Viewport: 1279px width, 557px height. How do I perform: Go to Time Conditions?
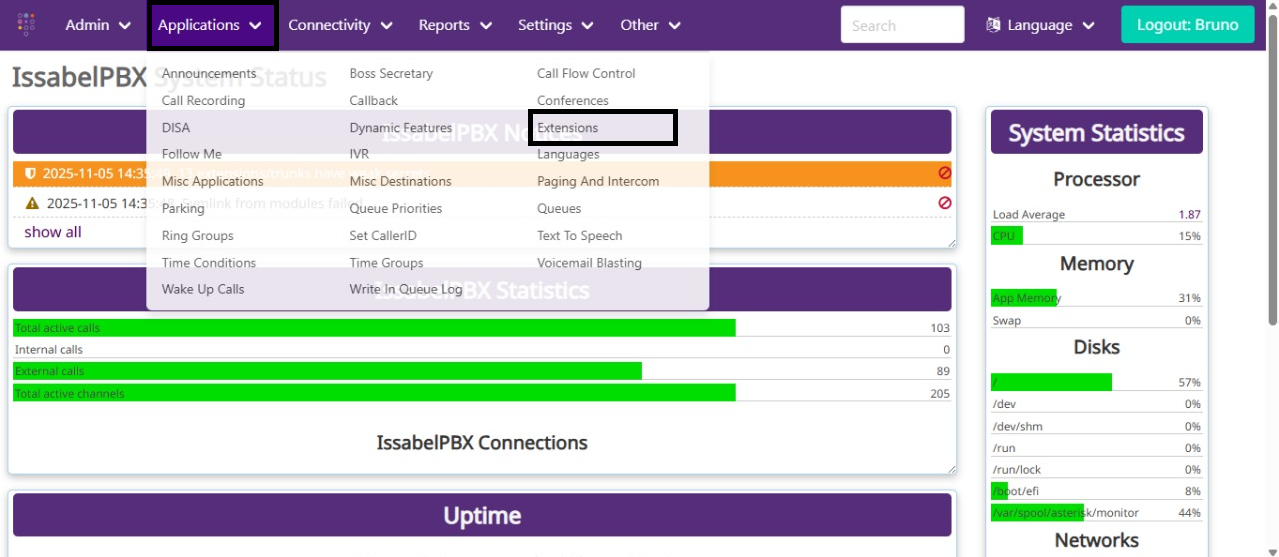[209, 263]
